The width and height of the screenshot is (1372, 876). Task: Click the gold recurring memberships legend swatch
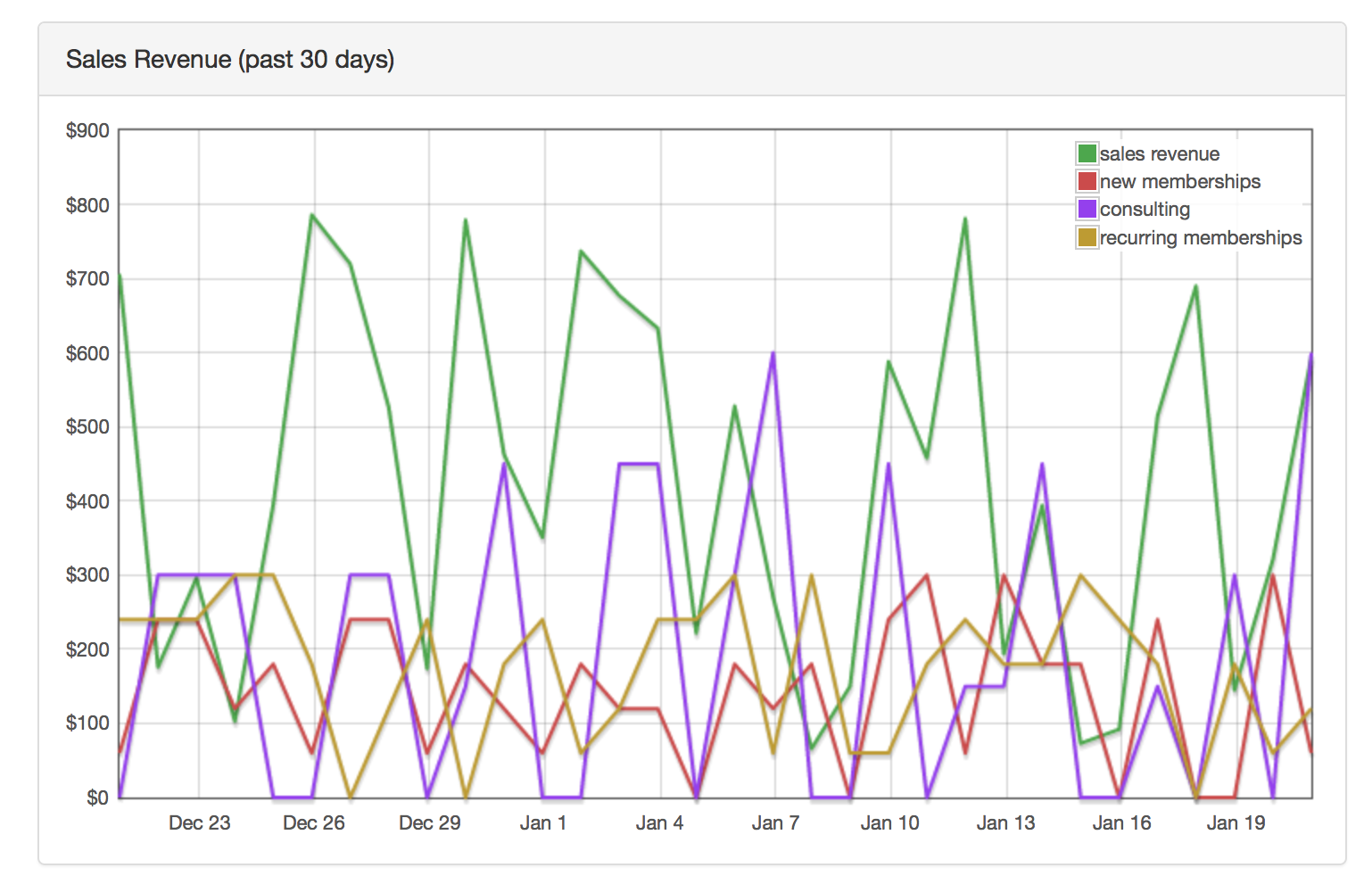click(1087, 237)
